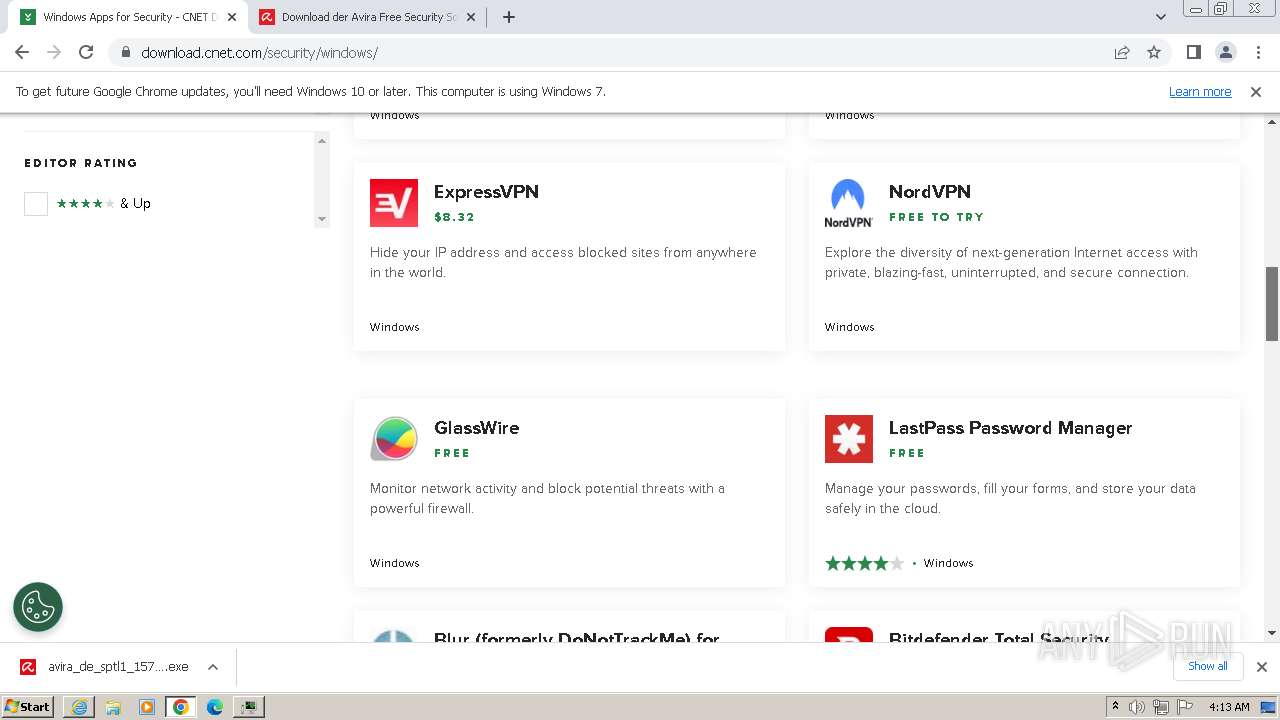The height and width of the screenshot is (720, 1280).
Task: Open the NordVPN logo icon
Action: [849, 203]
